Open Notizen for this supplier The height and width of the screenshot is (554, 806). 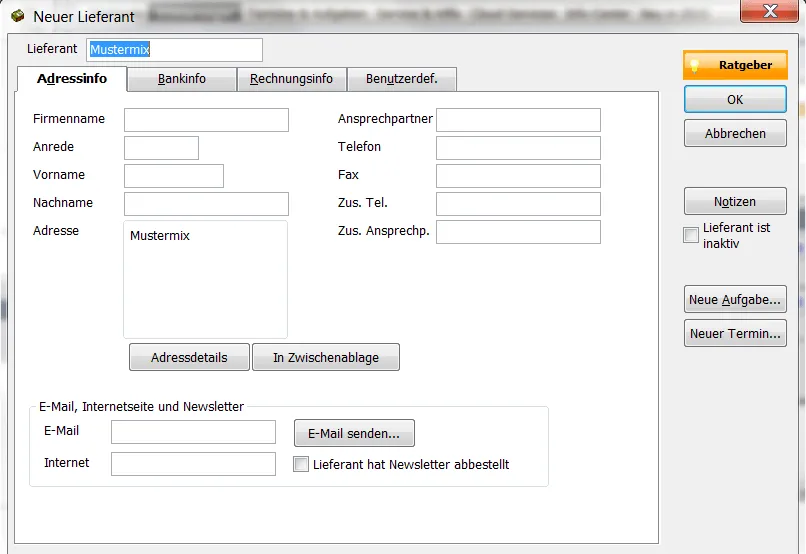pos(735,201)
